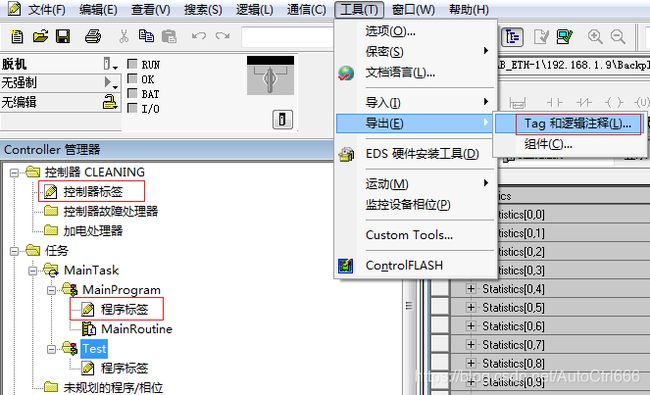Image resolution: width=650 pixels, height=395 pixels.
Task: Click the verify routine icon
Action: coord(541,37)
